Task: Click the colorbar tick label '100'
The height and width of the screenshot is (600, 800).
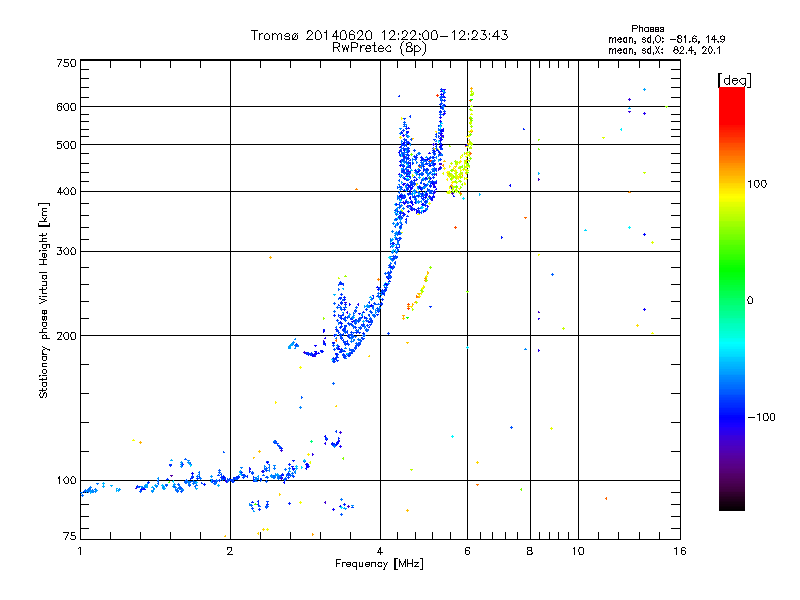Action: tap(757, 184)
